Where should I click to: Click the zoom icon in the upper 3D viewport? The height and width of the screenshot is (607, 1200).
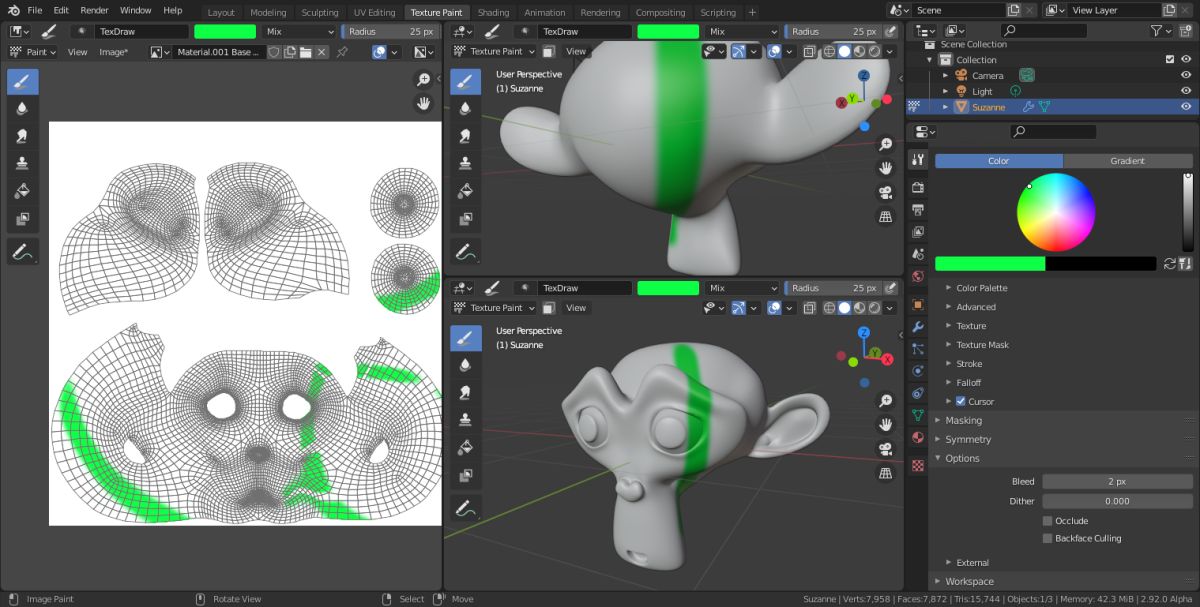[885, 144]
